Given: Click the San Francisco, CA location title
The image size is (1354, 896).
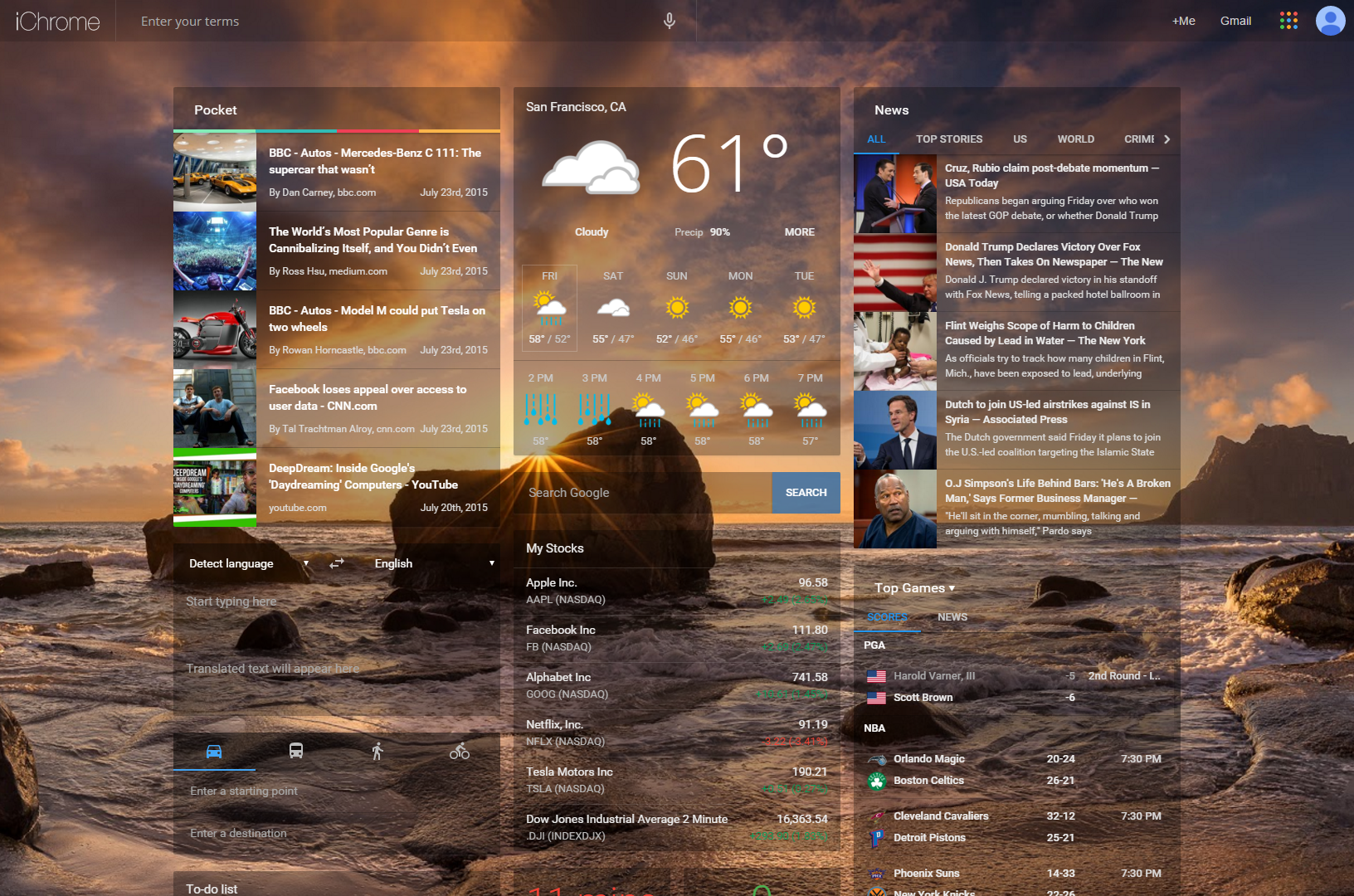Looking at the screenshot, I should [576, 107].
